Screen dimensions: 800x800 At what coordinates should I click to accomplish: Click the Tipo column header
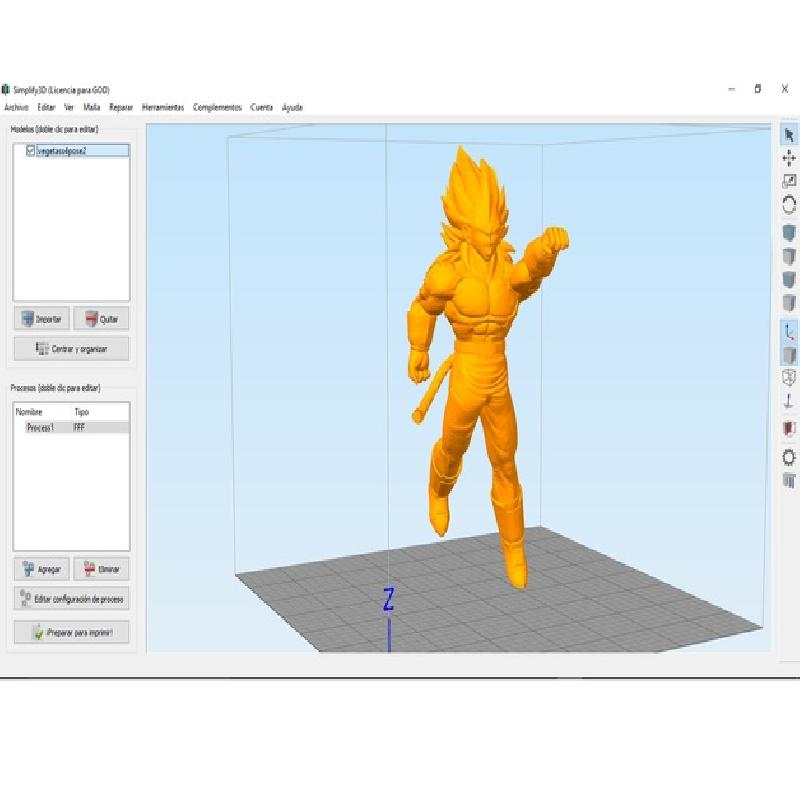(82, 412)
